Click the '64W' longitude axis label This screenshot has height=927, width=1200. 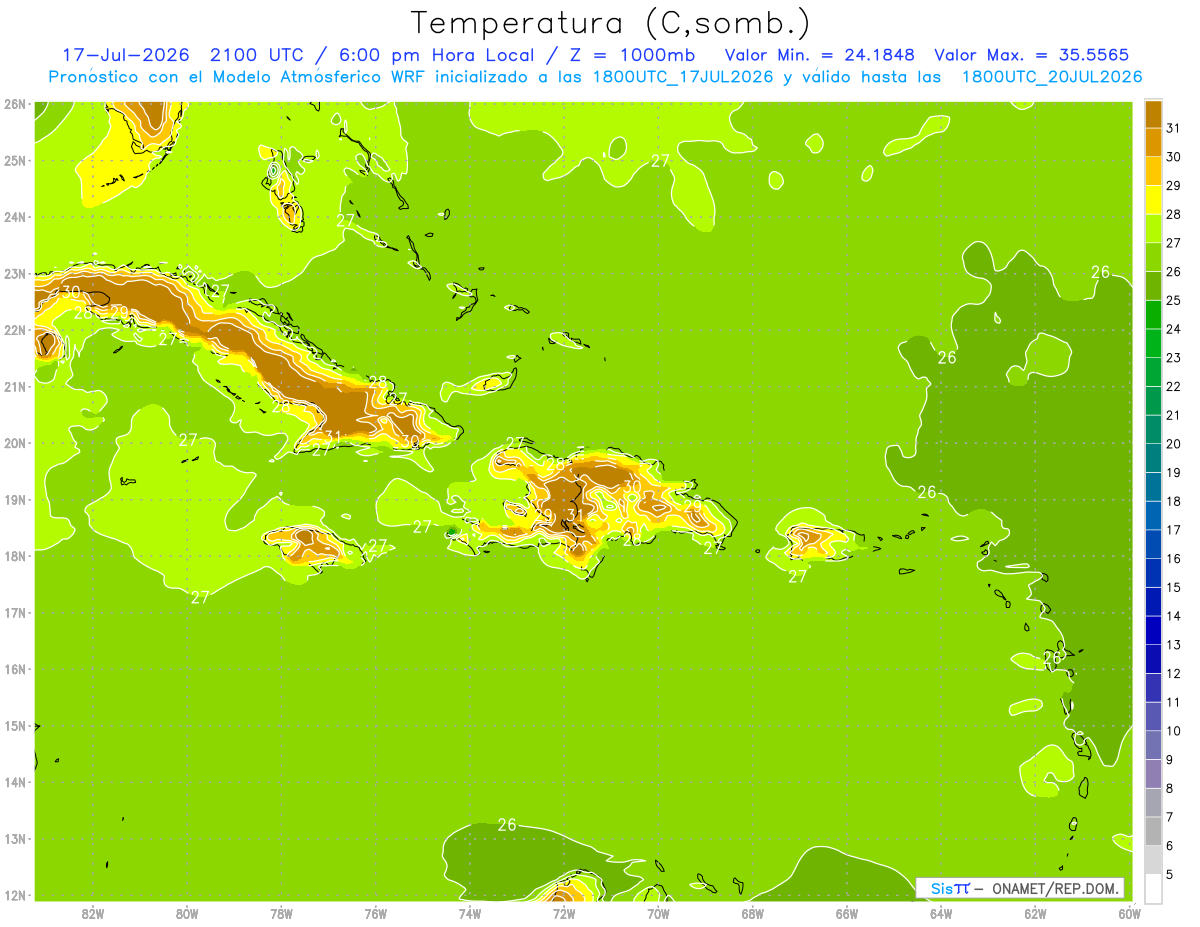(x=941, y=913)
